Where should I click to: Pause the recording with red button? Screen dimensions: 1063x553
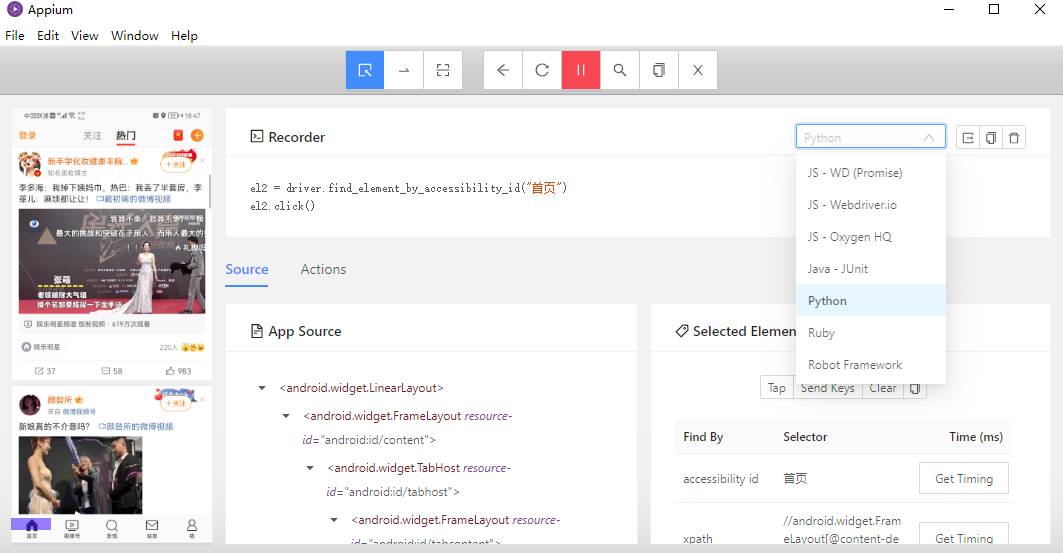[x=581, y=70]
